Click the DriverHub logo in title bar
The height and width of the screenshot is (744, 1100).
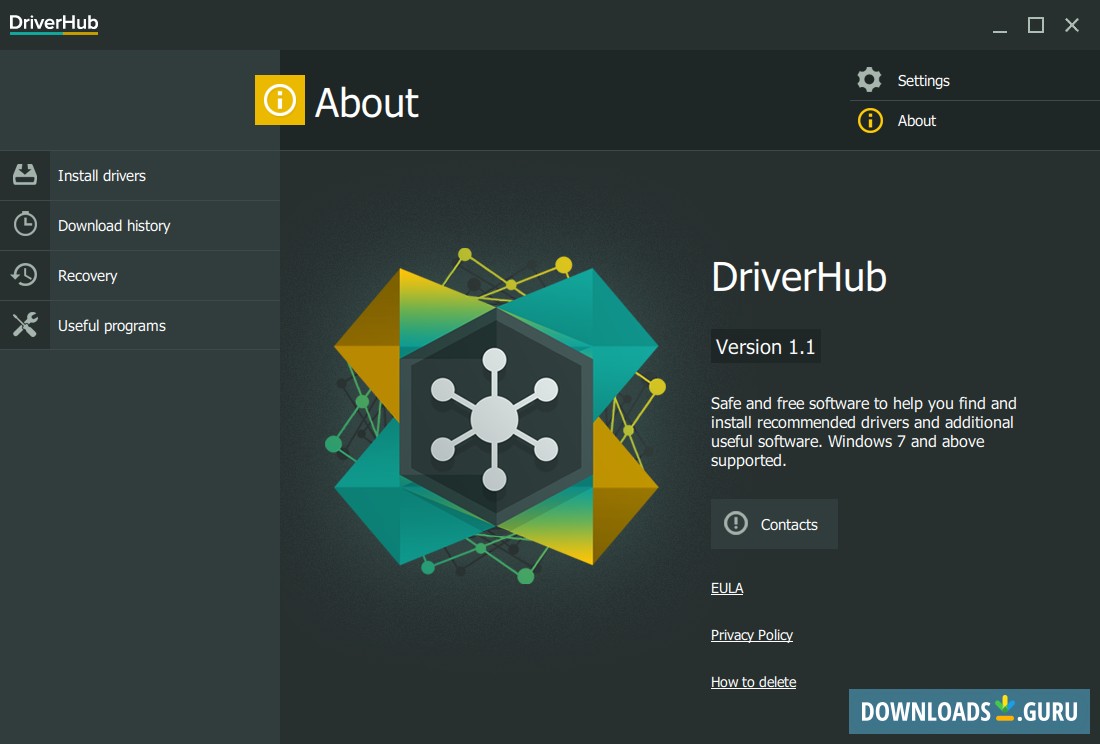53,23
